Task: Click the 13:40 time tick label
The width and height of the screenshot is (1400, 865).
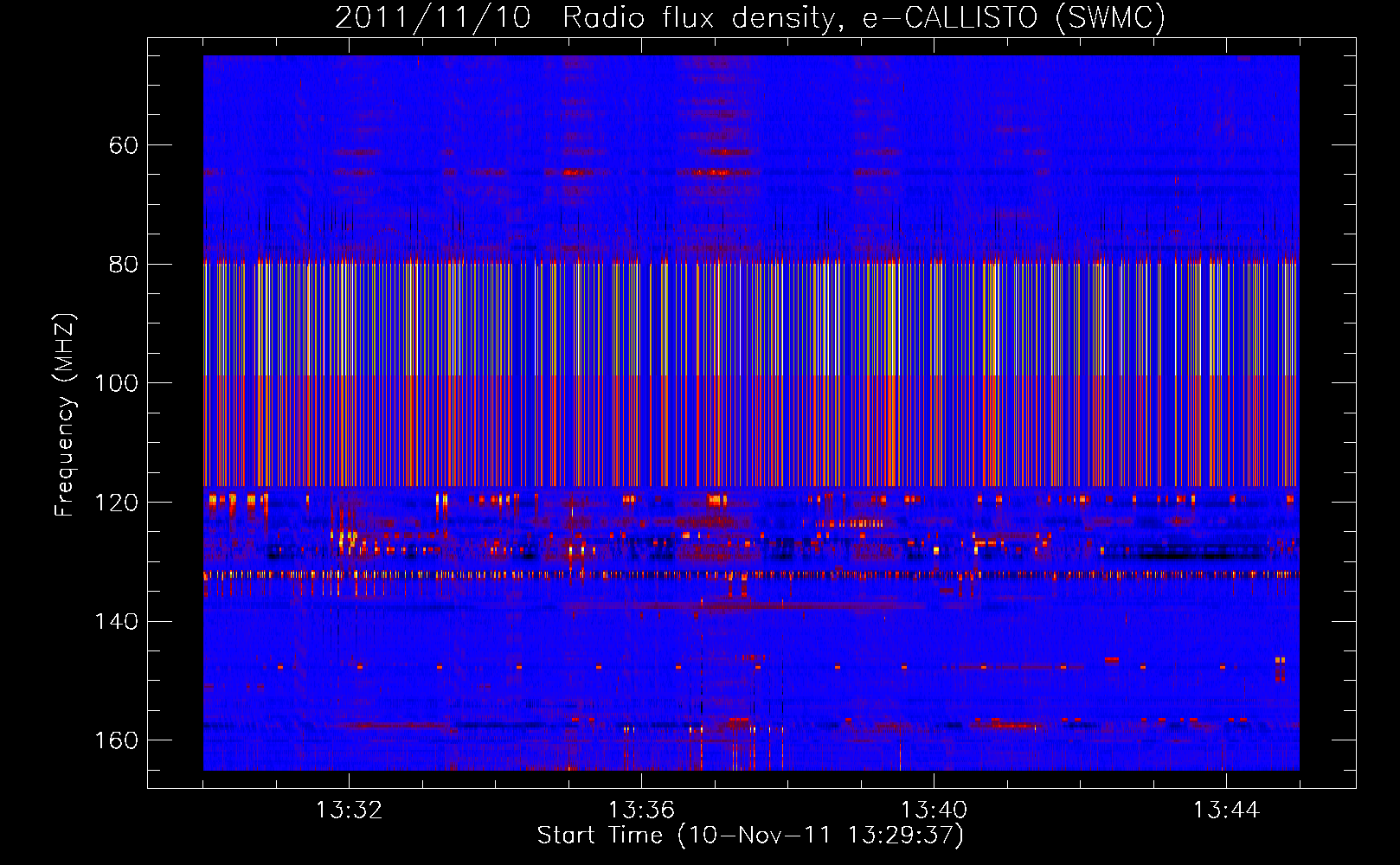Action: click(934, 811)
